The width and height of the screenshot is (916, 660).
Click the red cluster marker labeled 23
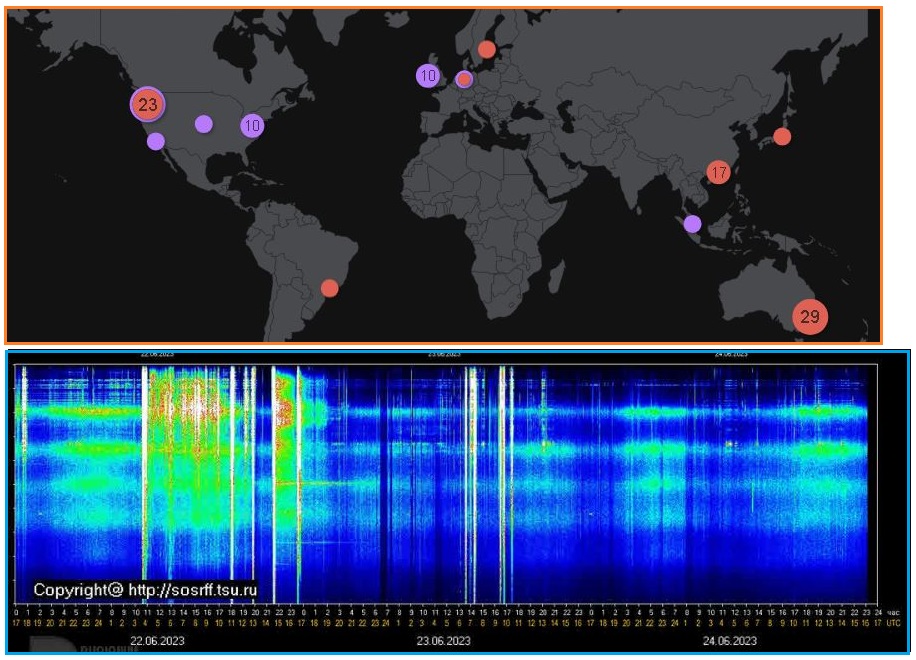(148, 104)
